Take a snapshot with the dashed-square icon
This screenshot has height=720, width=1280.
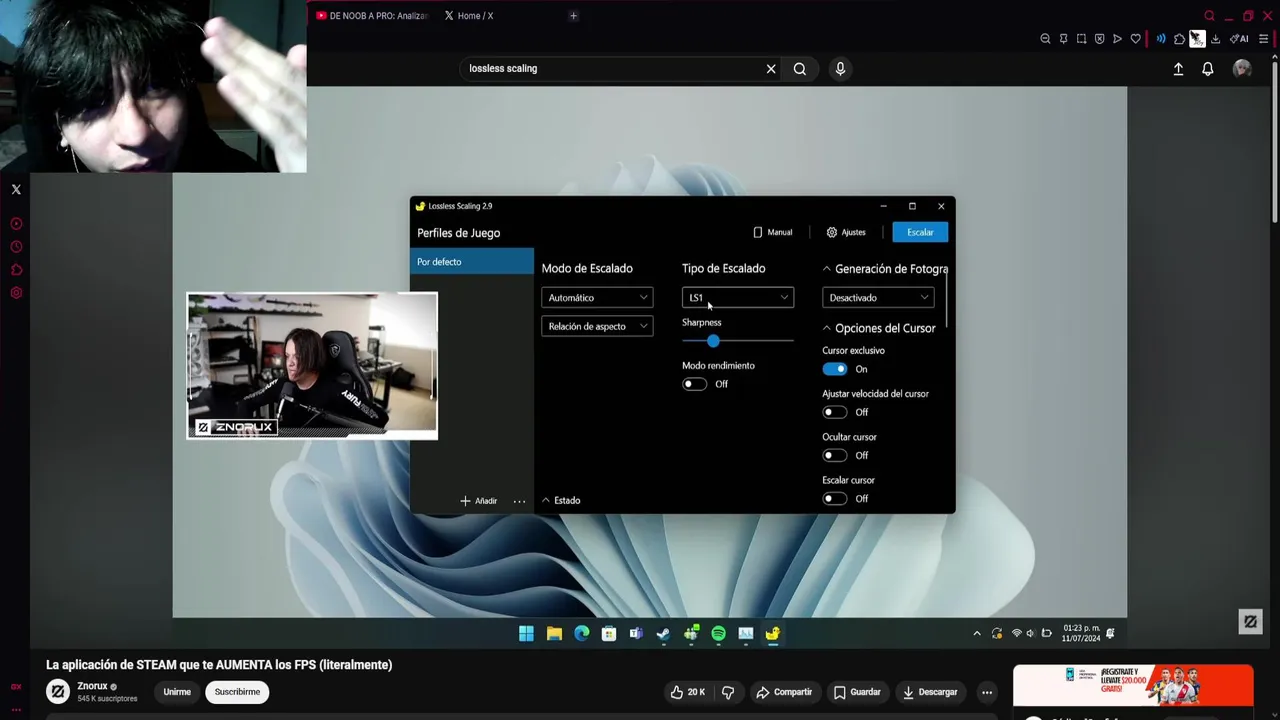(x=1081, y=39)
